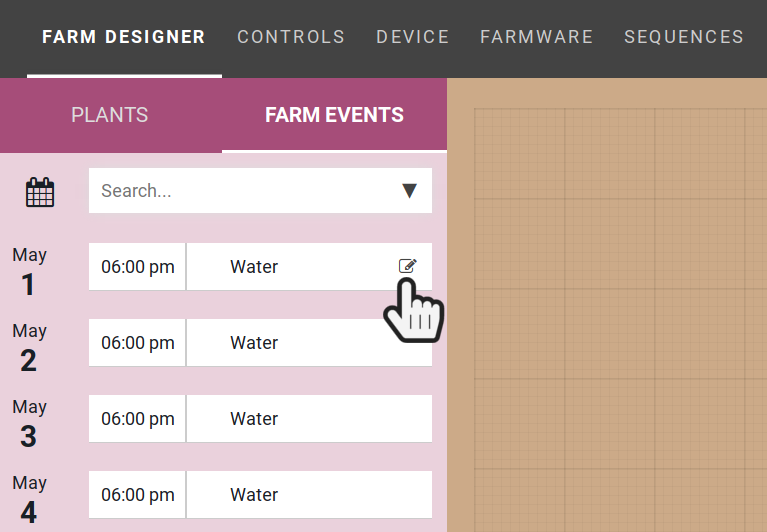
Task: Go to the Device page
Action: click(x=413, y=37)
